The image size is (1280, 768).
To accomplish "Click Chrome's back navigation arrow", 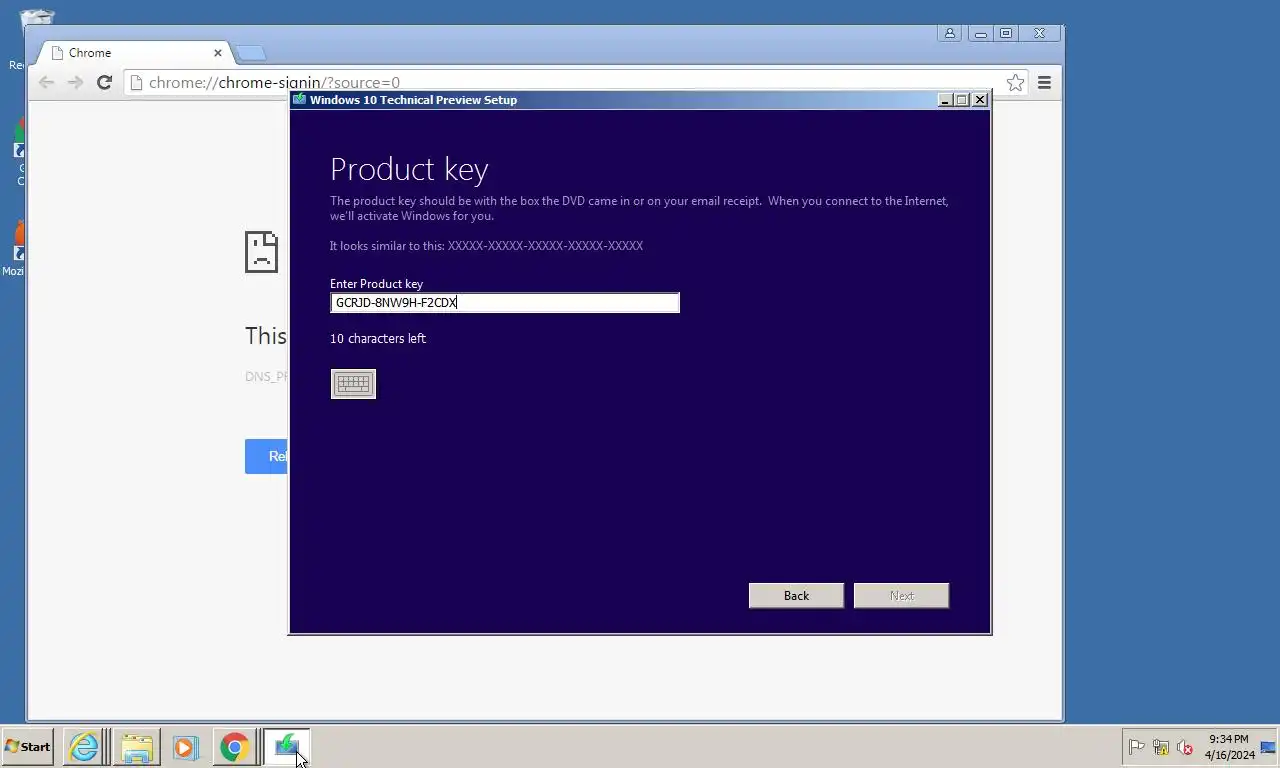I will coord(46,83).
